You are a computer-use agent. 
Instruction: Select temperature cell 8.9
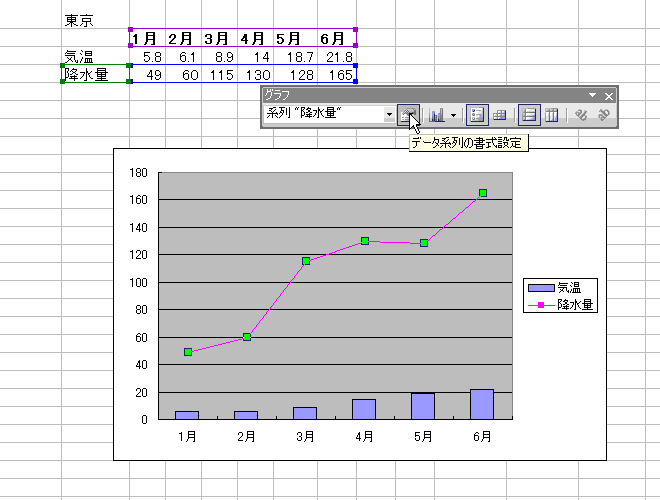click(x=220, y=56)
